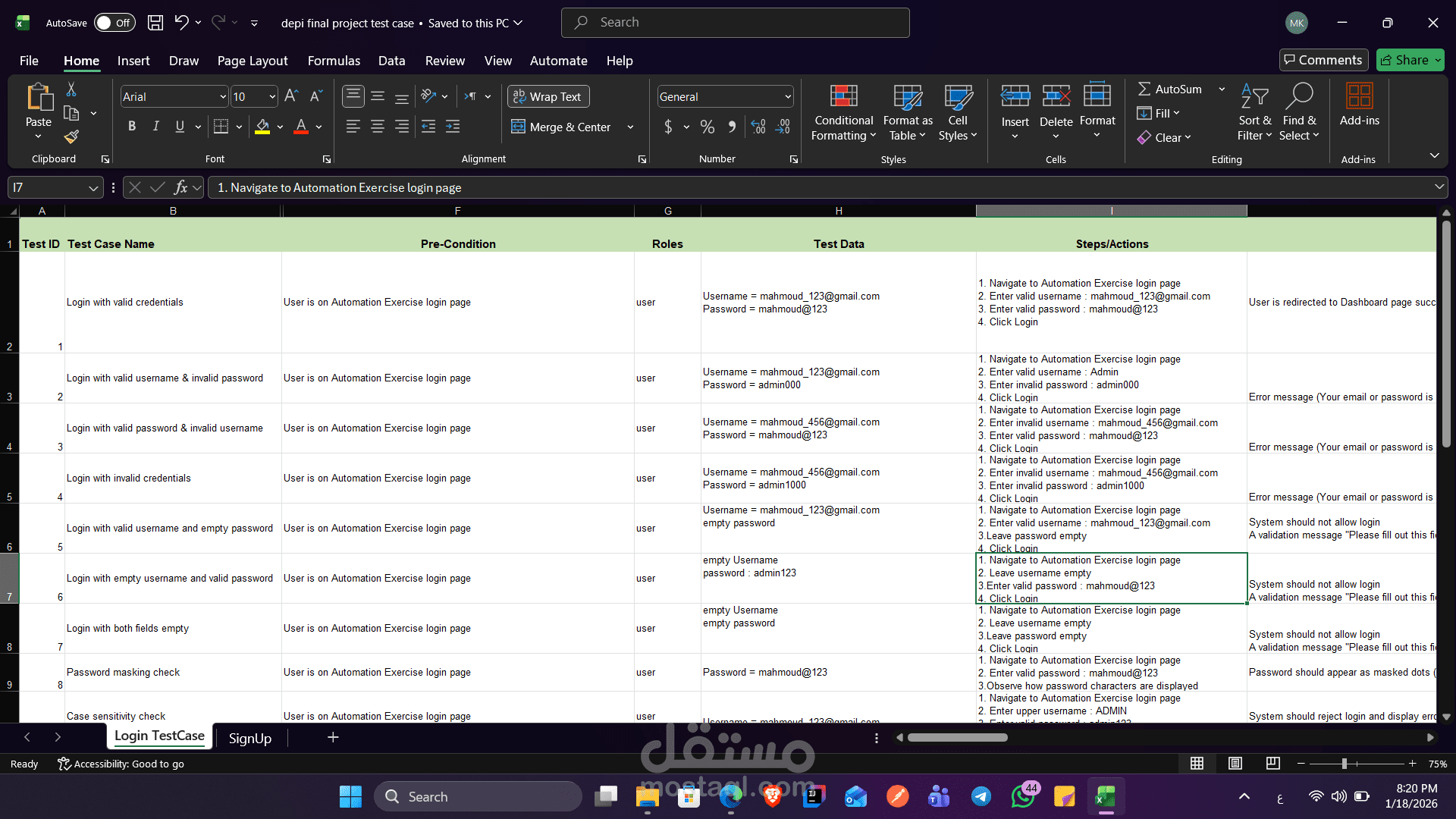This screenshot has height=819, width=1456.
Task: Apply the yellow Fill Color
Action: tap(262, 127)
